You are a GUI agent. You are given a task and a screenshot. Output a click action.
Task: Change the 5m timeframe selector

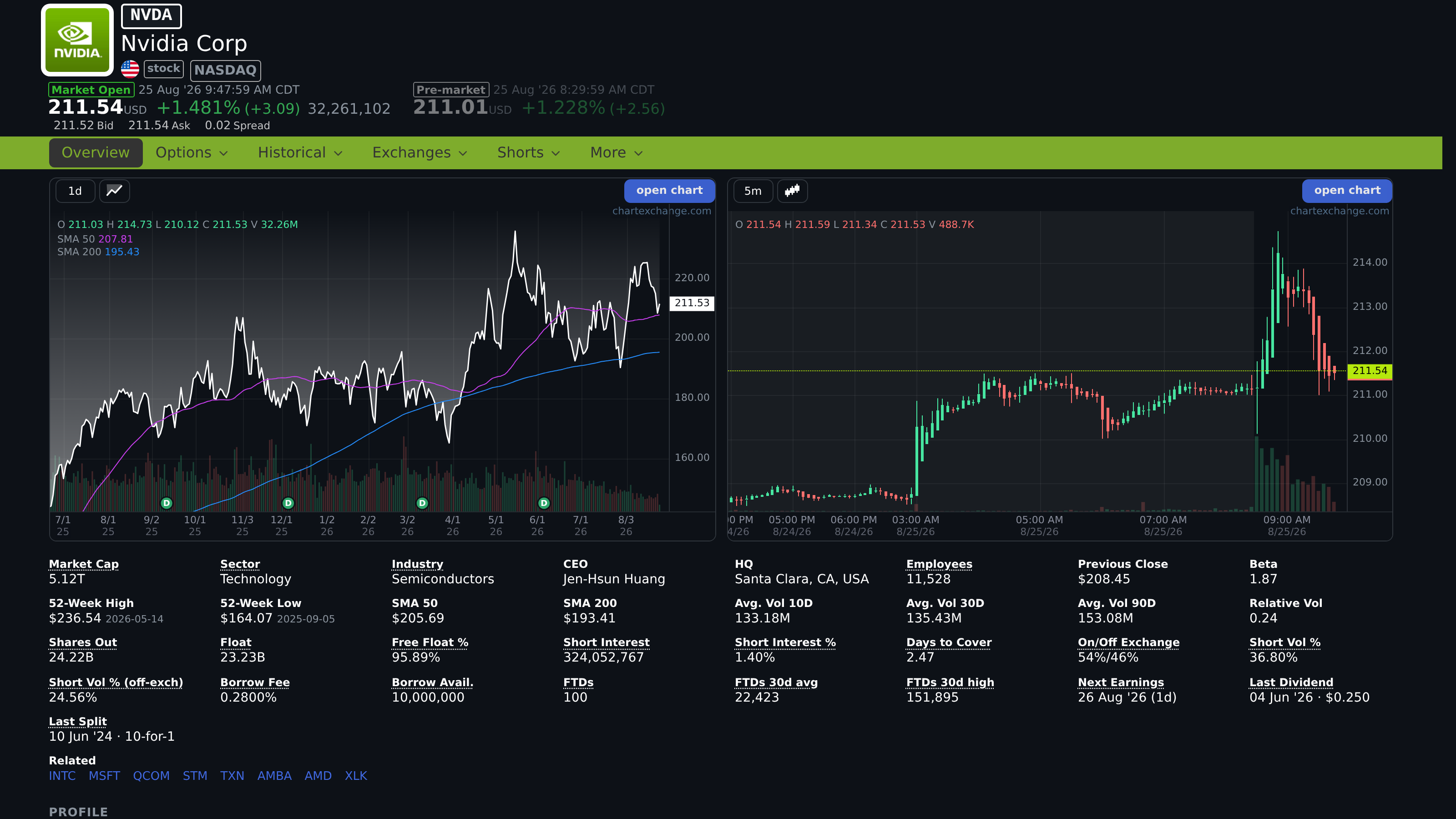(753, 191)
